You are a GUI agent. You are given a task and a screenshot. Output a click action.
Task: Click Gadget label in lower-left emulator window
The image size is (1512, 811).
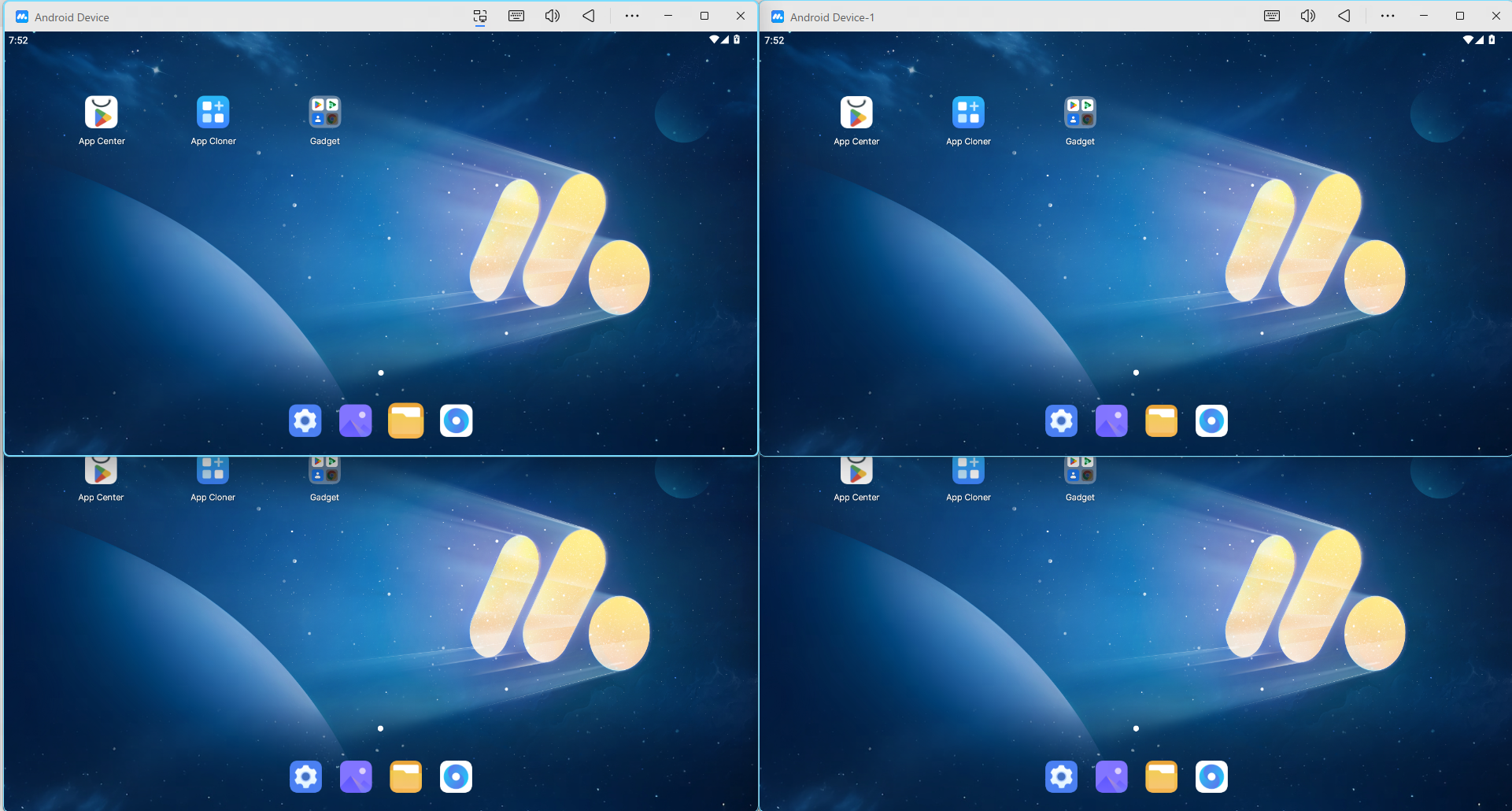(324, 498)
